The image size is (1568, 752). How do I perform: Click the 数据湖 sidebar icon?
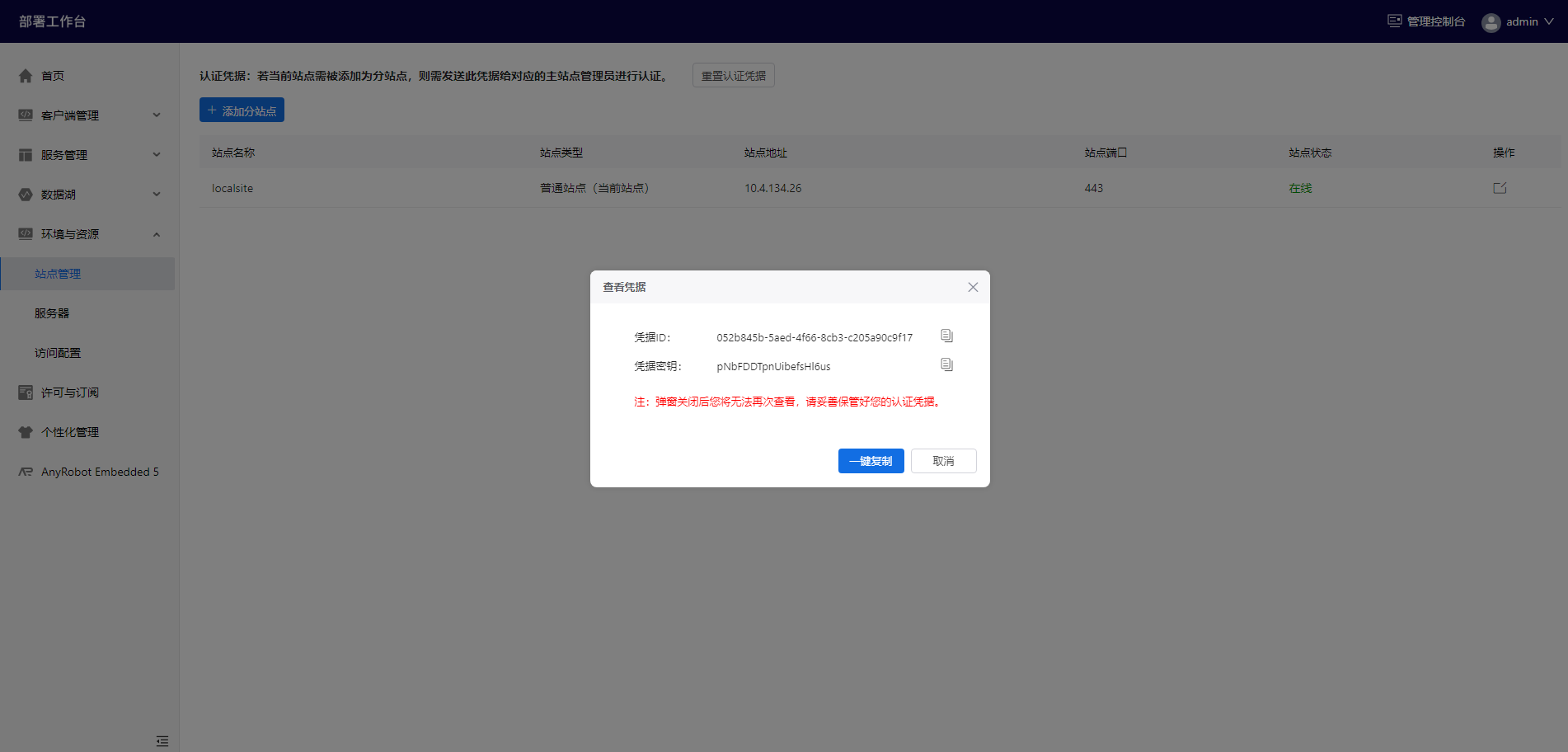click(26, 195)
